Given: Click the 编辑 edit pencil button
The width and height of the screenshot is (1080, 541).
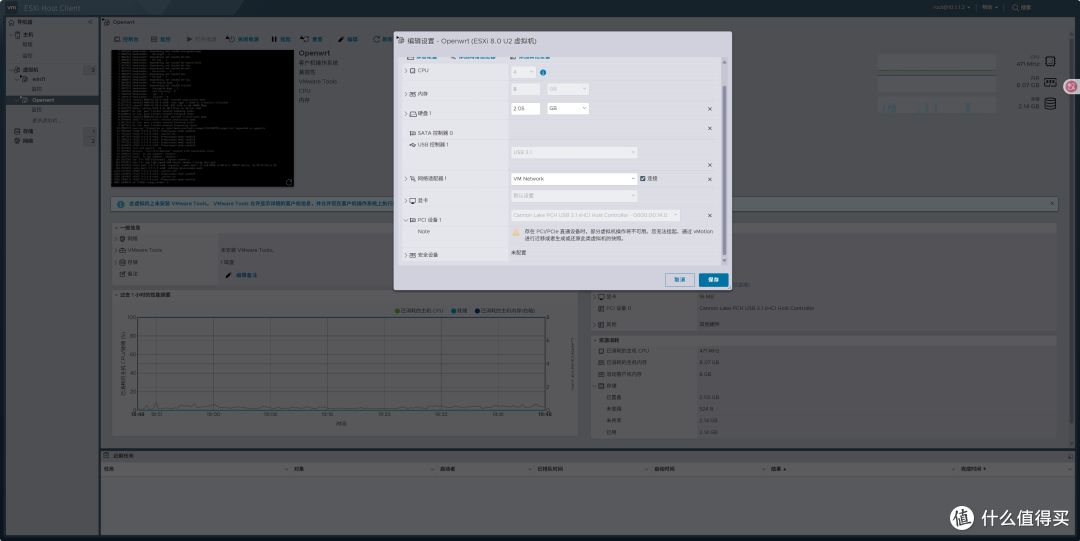Looking at the screenshot, I should coord(348,39).
